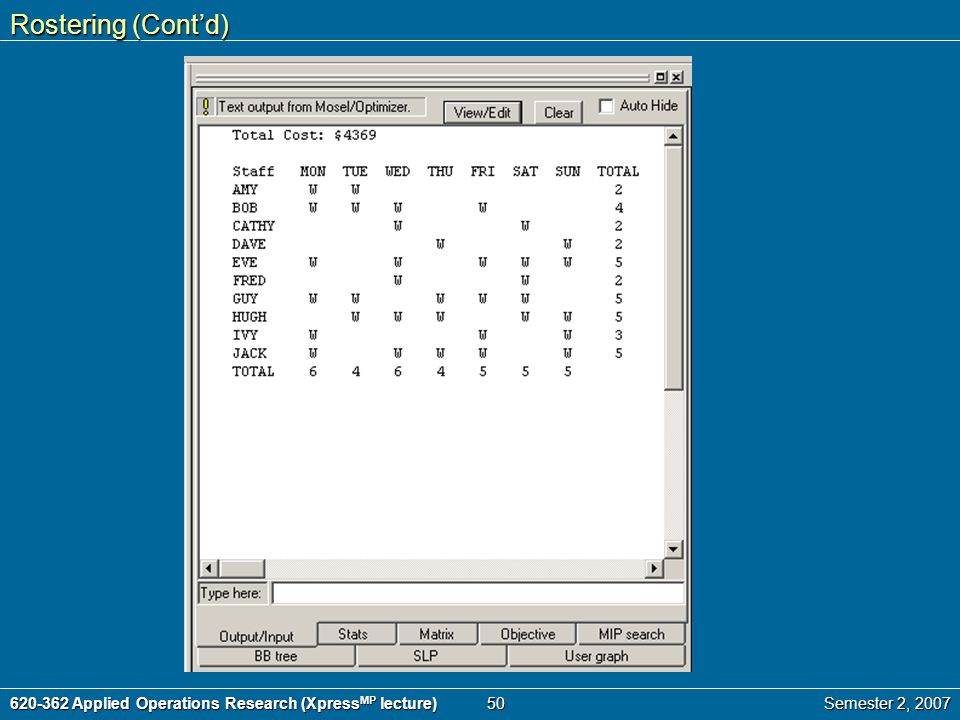Click the JACK row name
This screenshot has width=960, height=720.
(249, 353)
